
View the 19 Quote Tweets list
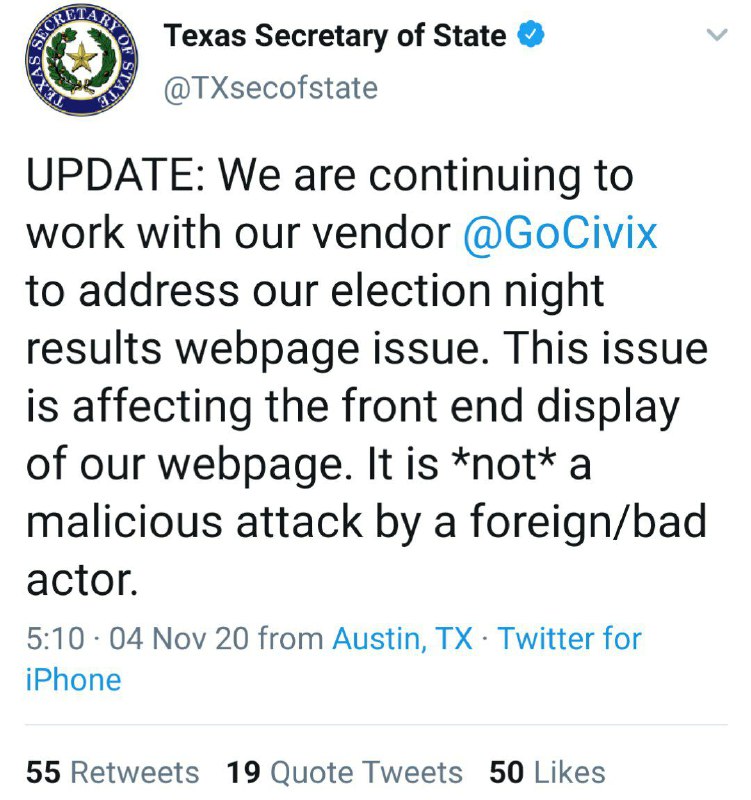(344, 772)
